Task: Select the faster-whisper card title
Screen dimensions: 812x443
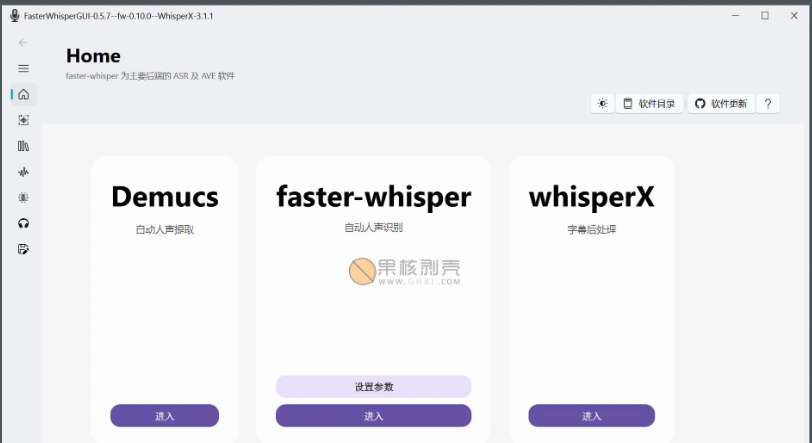Action: pyautogui.click(x=373, y=197)
